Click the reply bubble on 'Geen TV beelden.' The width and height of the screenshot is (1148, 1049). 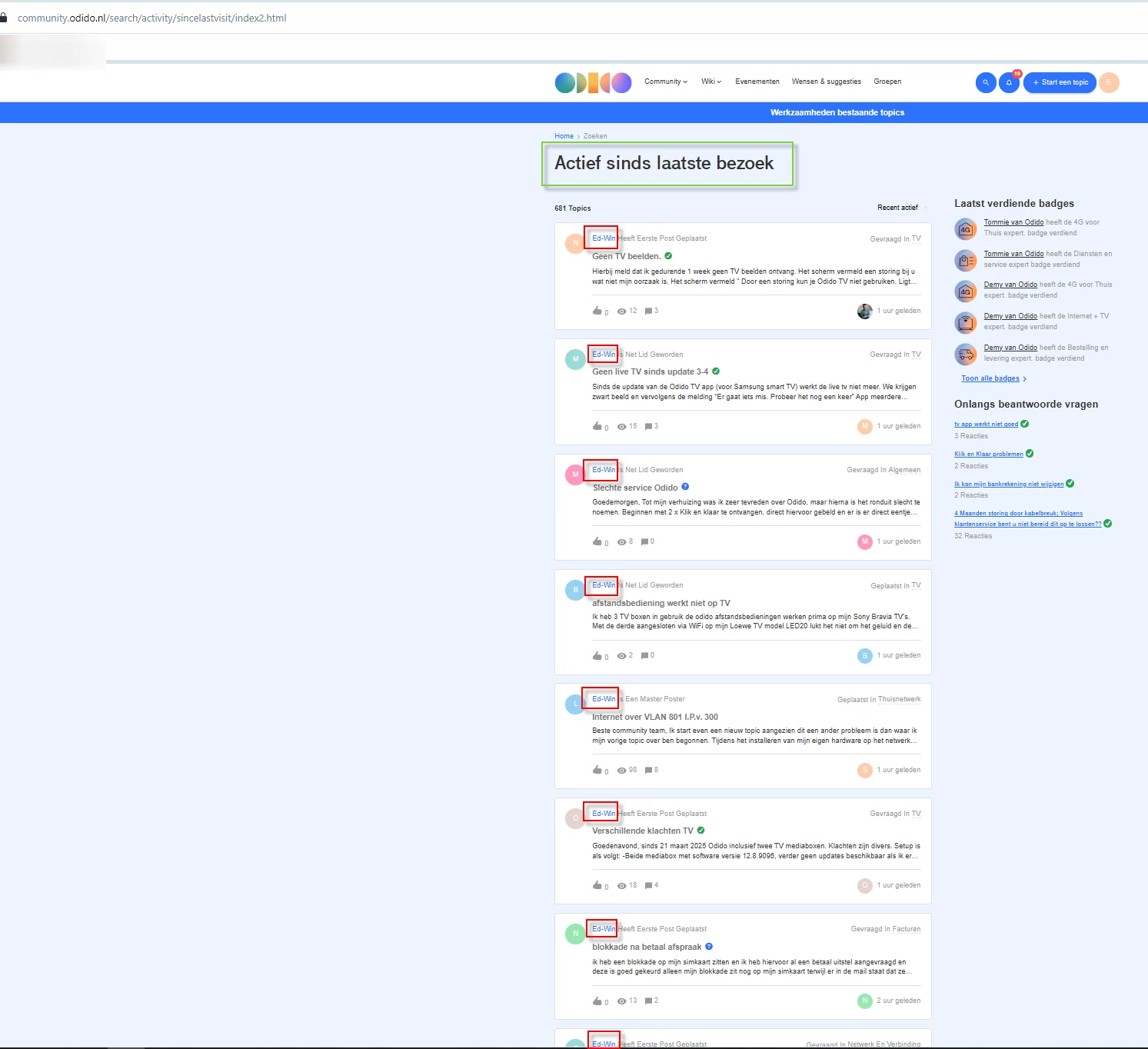[649, 311]
